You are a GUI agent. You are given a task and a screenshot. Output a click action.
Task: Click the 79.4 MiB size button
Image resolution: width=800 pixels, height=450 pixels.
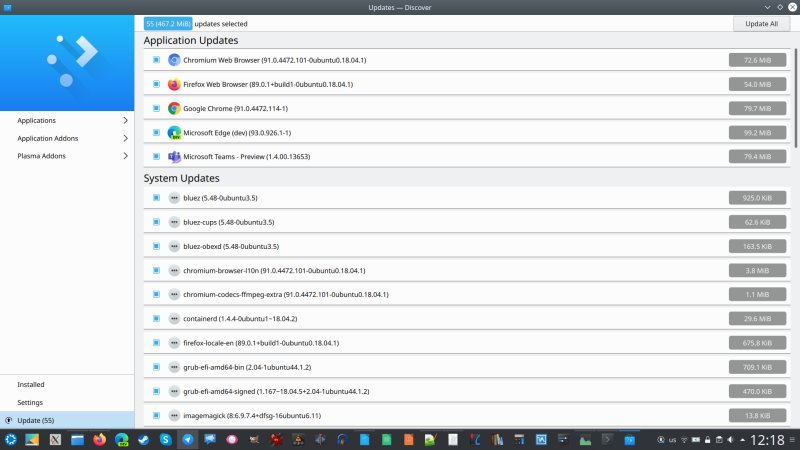(x=757, y=157)
